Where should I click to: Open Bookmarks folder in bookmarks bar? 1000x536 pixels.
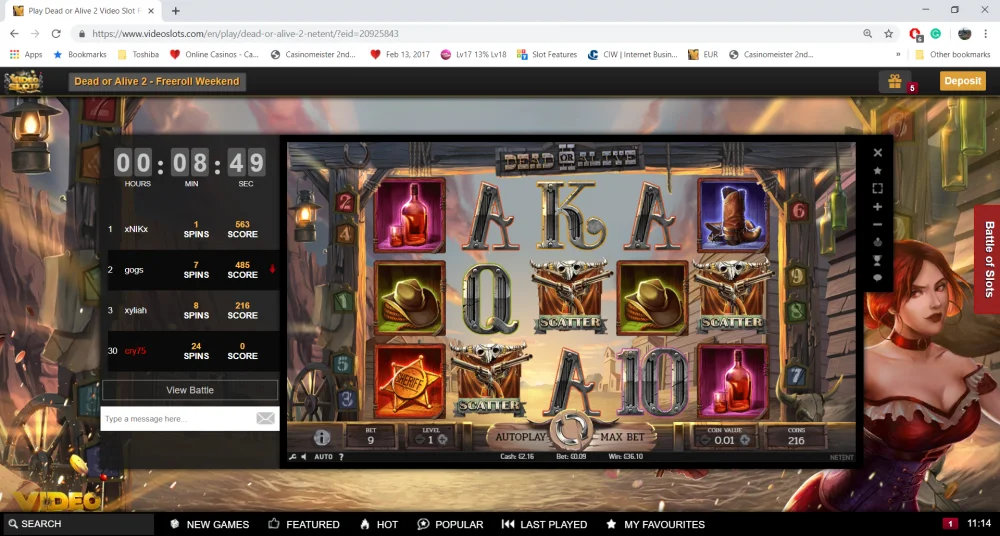pyautogui.click(x=80, y=54)
